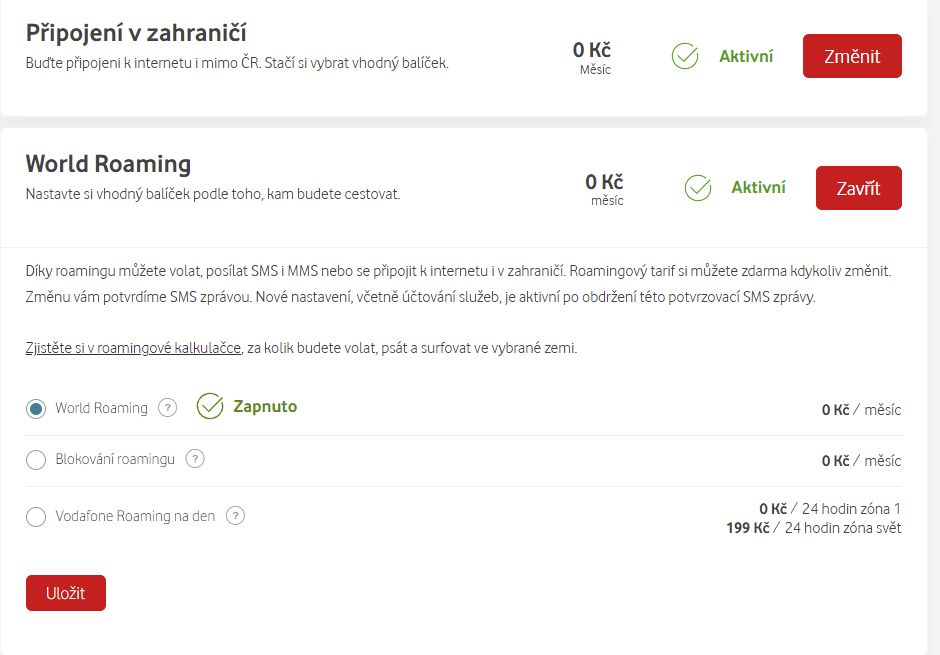Select the World Roaming radio option
The height and width of the screenshot is (655, 940).
[x=36, y=408]
